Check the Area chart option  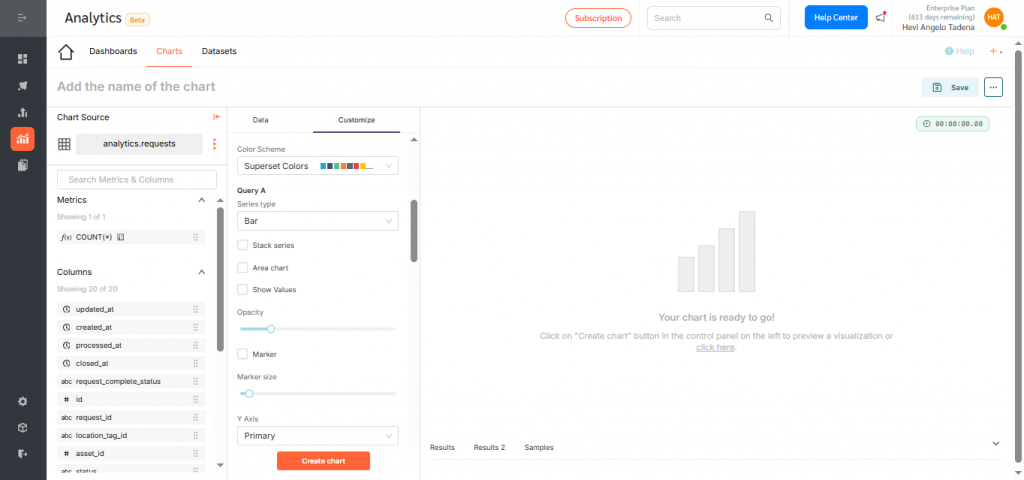[x=243, y=267]
